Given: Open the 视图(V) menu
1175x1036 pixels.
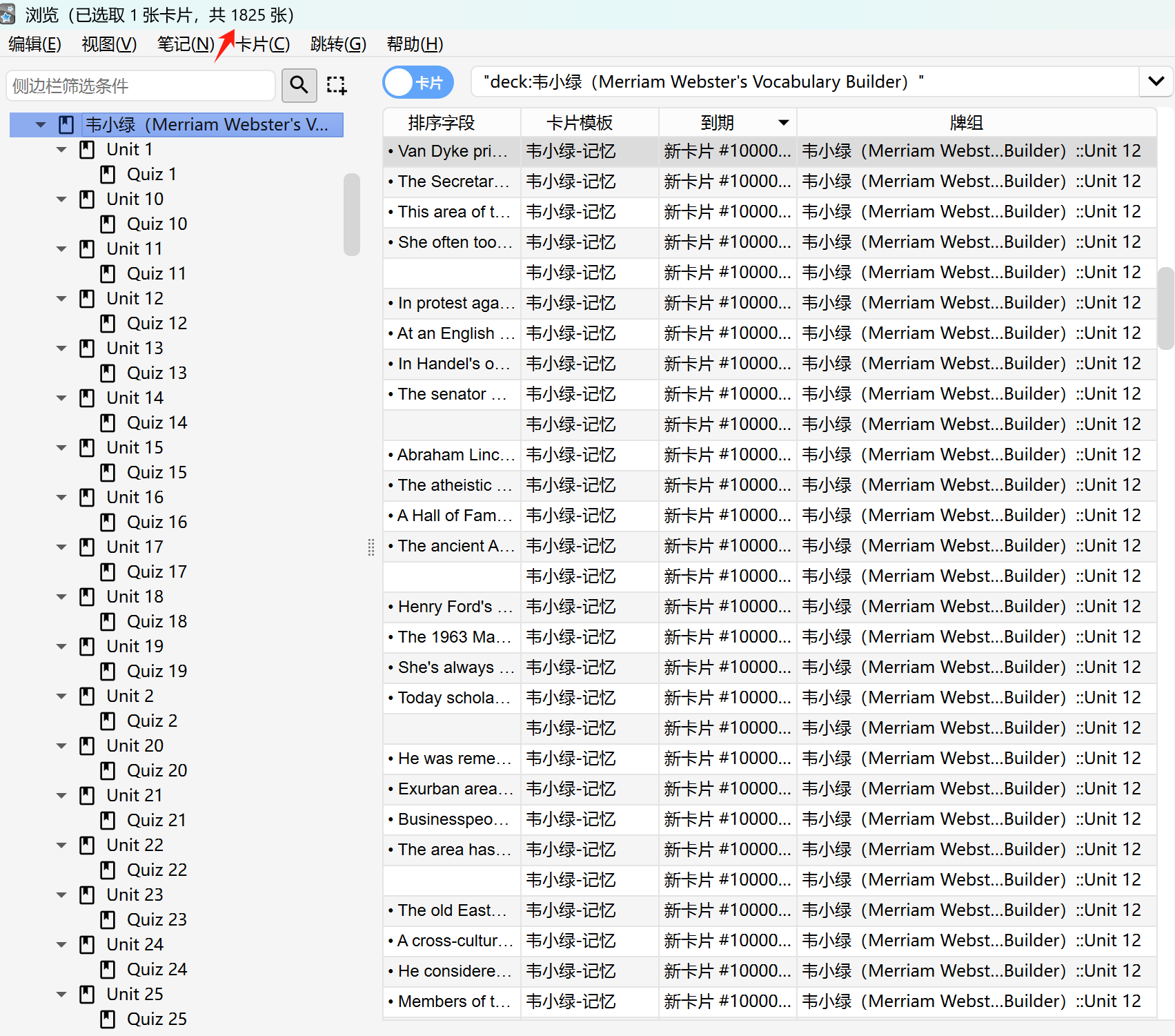Looking at the screenshot, I should click(109, 44).
